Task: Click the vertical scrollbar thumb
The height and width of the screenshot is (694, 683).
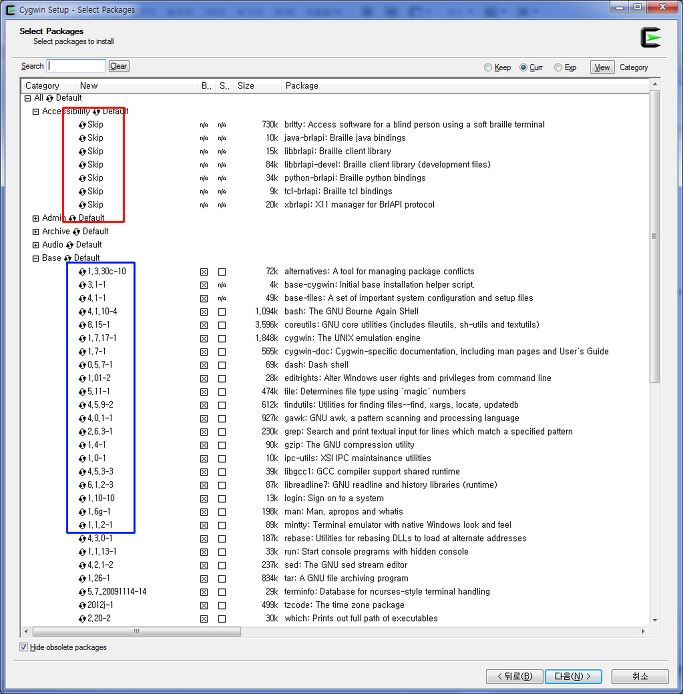Action: pyautogui.click(x=655, y=237)
